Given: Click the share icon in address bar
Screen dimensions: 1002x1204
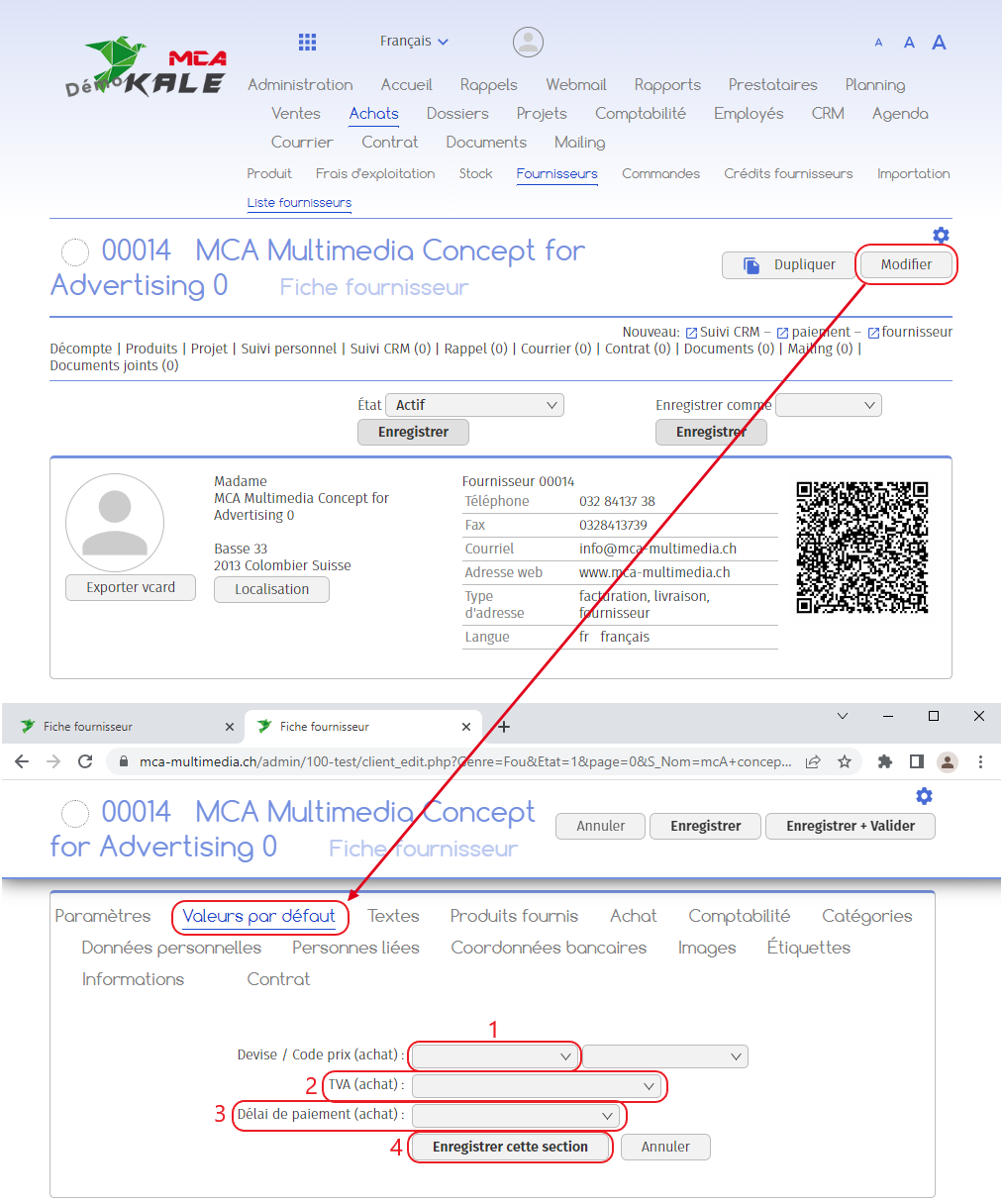Looking at the screenshot, I should coord(813,761).
